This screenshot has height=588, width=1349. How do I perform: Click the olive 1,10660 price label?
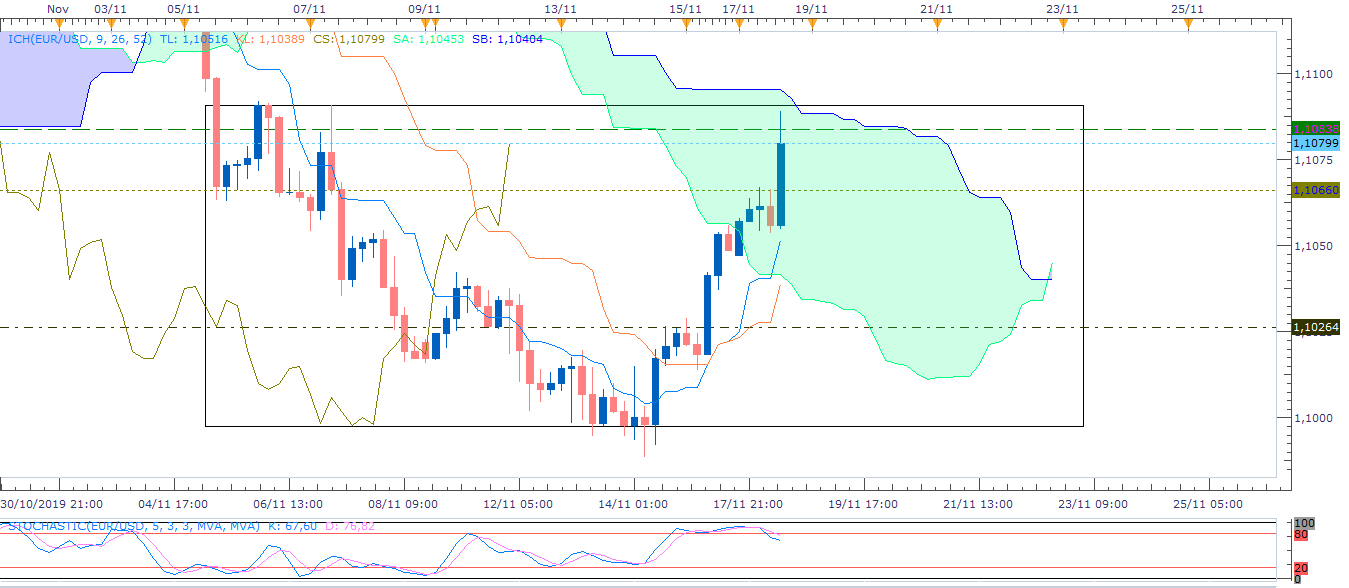(1316, 190)
